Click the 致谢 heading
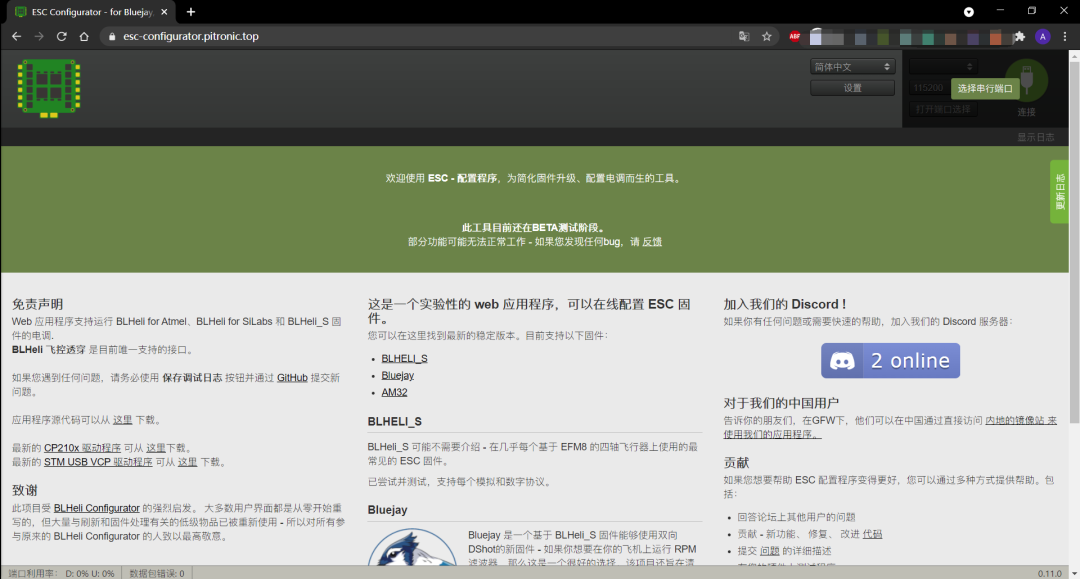1080x579 pixels. click(25, 490)
